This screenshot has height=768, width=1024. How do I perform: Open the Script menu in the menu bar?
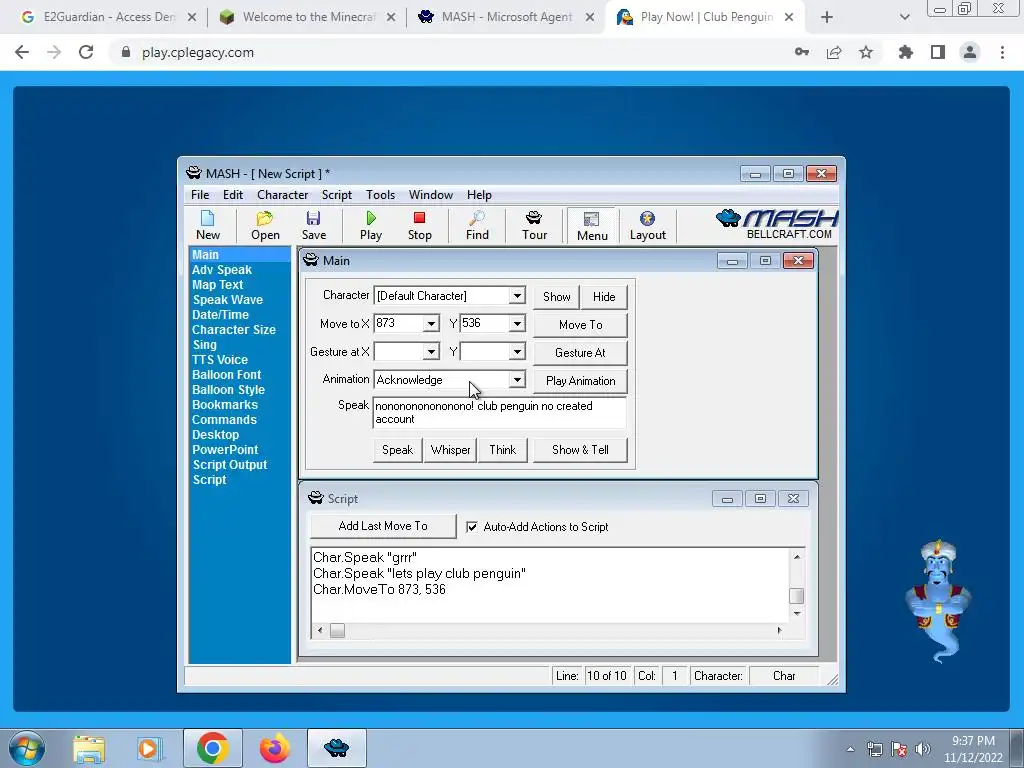click(x=336, y=195)
